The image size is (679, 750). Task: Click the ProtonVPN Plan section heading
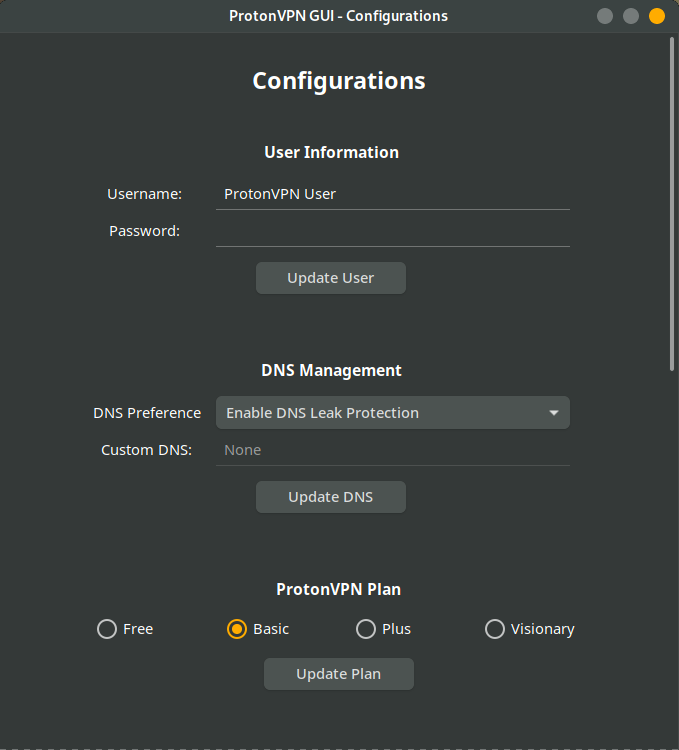coord(339,589)
